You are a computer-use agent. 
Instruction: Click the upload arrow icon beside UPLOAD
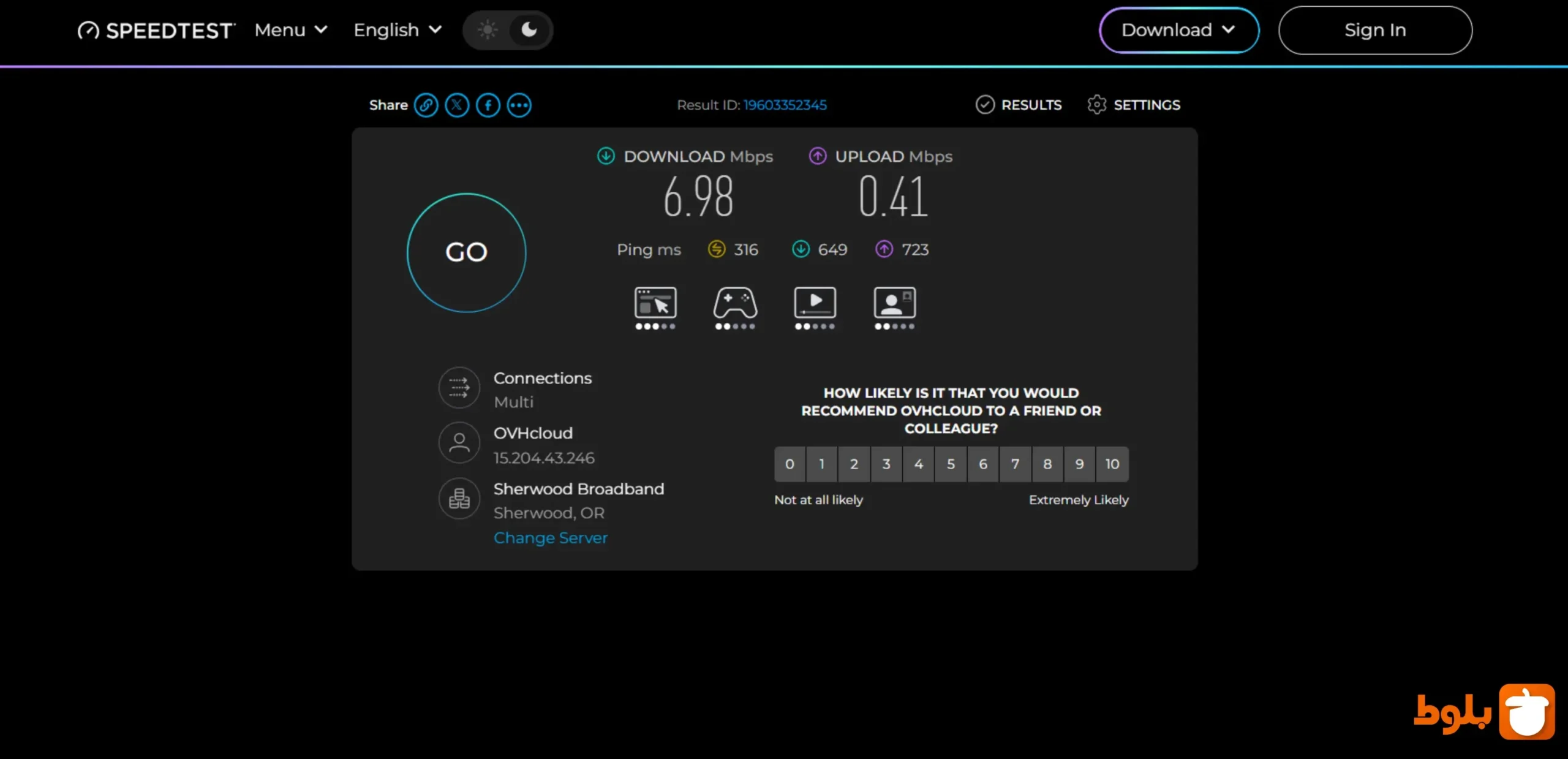[818, 156]
